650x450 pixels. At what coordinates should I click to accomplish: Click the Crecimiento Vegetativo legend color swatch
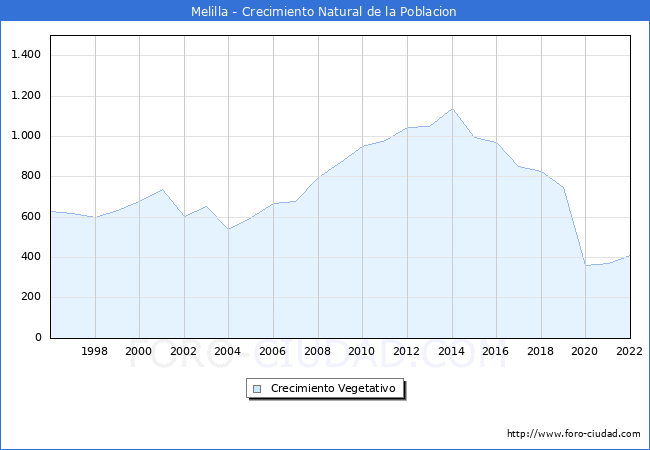(257, 389)
